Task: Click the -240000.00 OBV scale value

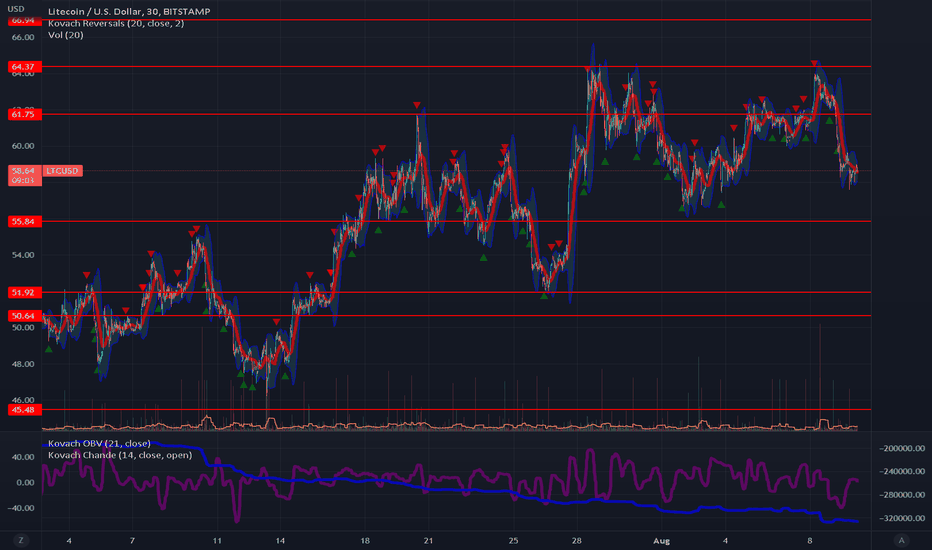Action: (902, 472)
